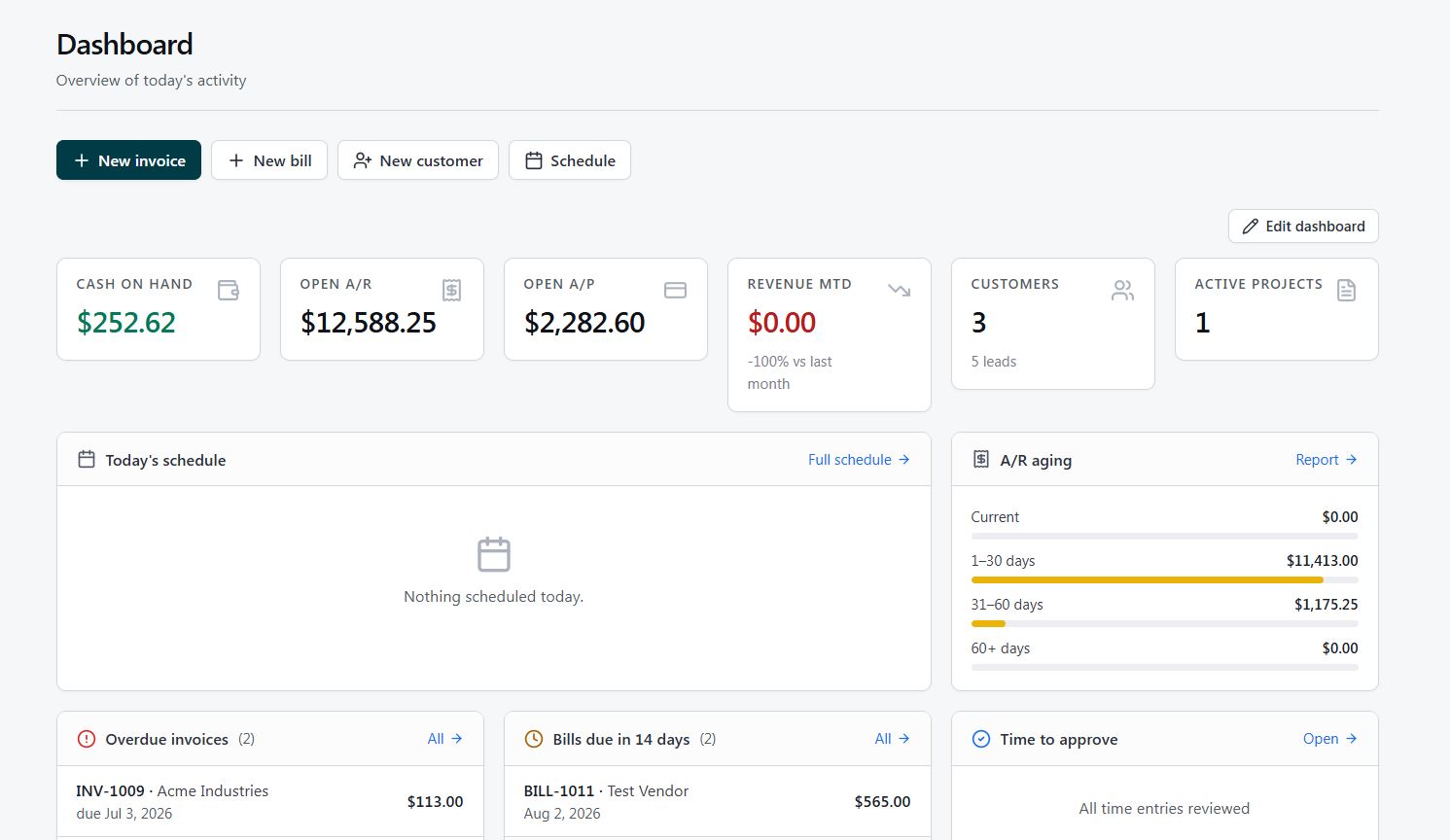Click the 5 leads text
Viewport: 1450px width, 840px height.
[x=994, y=362]
